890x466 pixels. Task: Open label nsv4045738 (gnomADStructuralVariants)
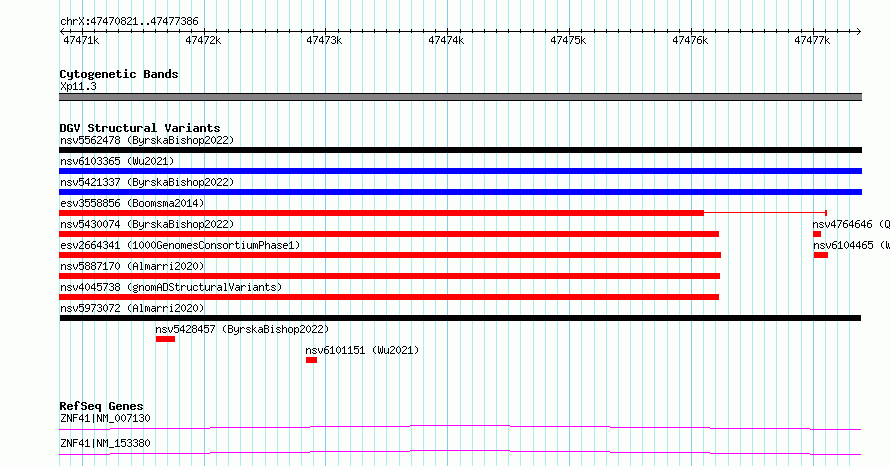point(171,287)
